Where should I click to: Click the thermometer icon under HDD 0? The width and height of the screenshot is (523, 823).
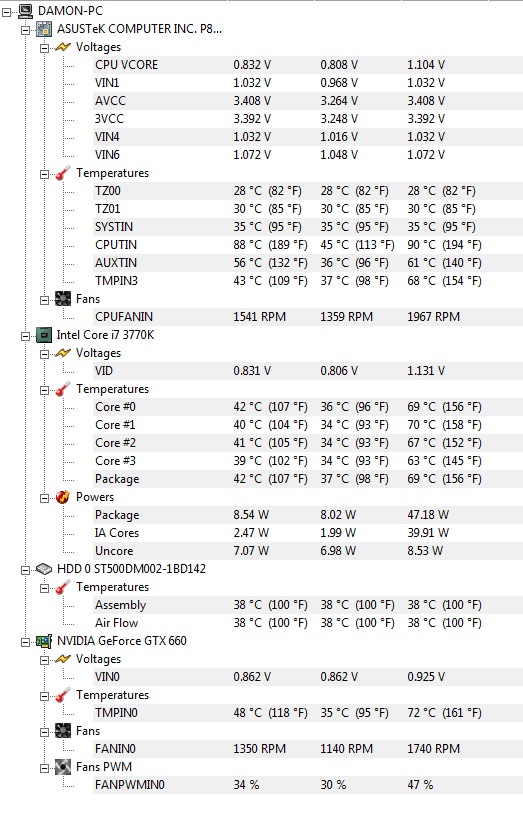[x=63, y=587]
